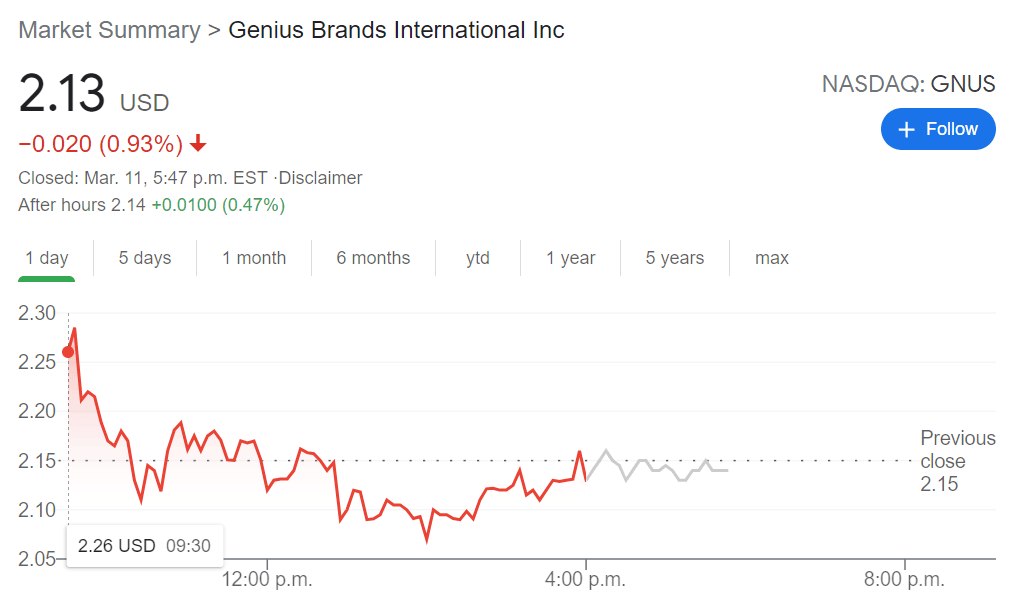Select the 1 day tab
Viewport: 1023px width, 612px height.
pos(47,258)
